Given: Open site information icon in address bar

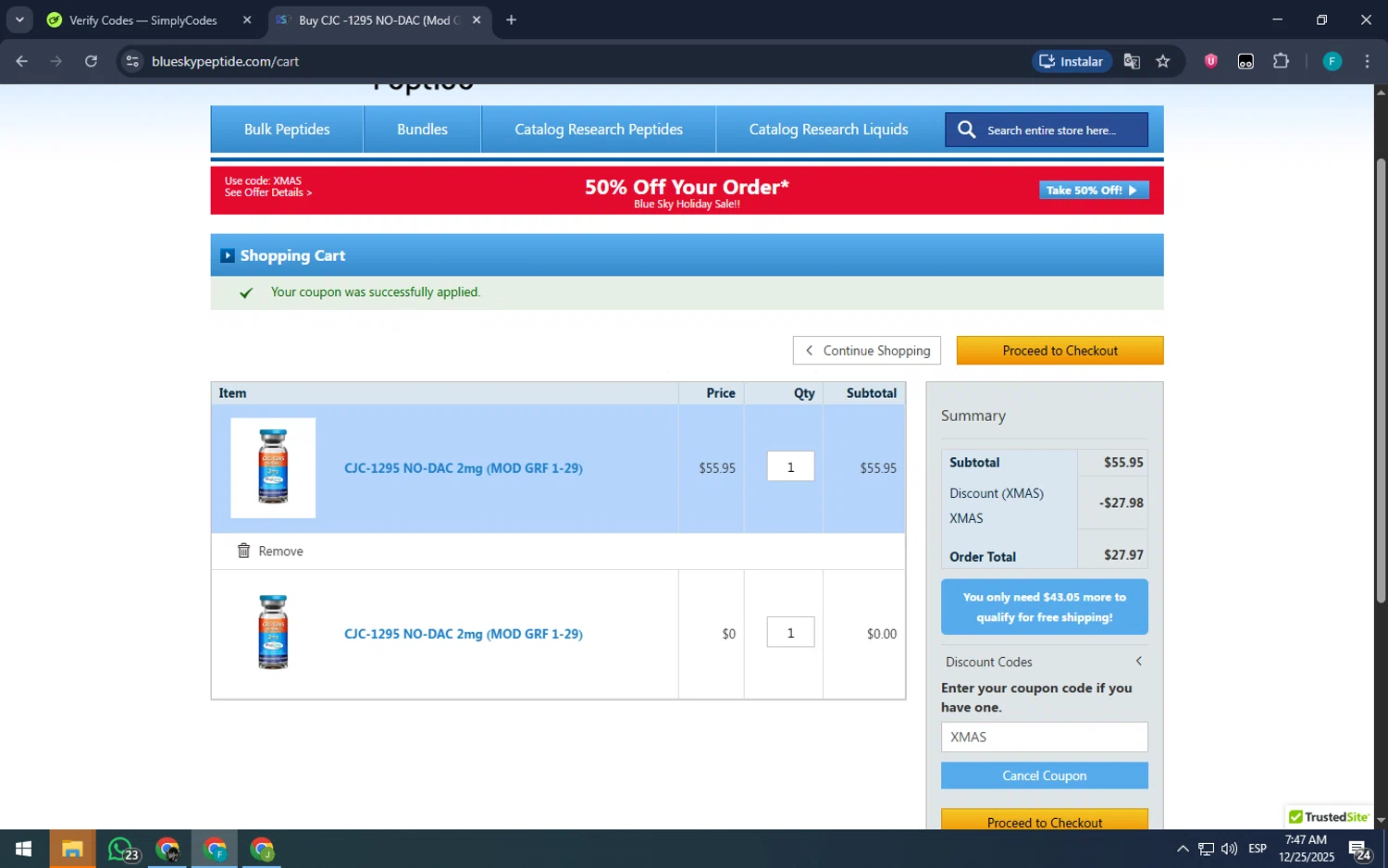Looking at the screenshot, I should (x=132, y=61).
